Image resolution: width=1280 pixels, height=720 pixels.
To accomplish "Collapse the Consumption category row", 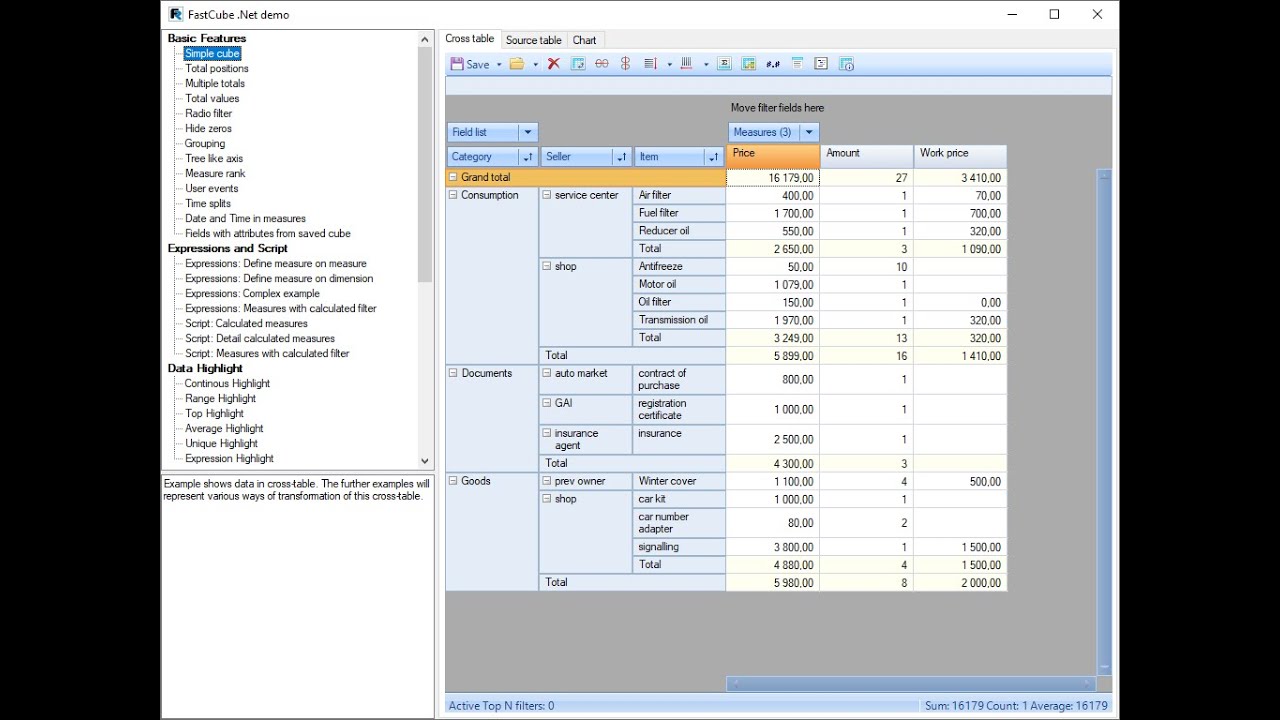I will (453, 195).
